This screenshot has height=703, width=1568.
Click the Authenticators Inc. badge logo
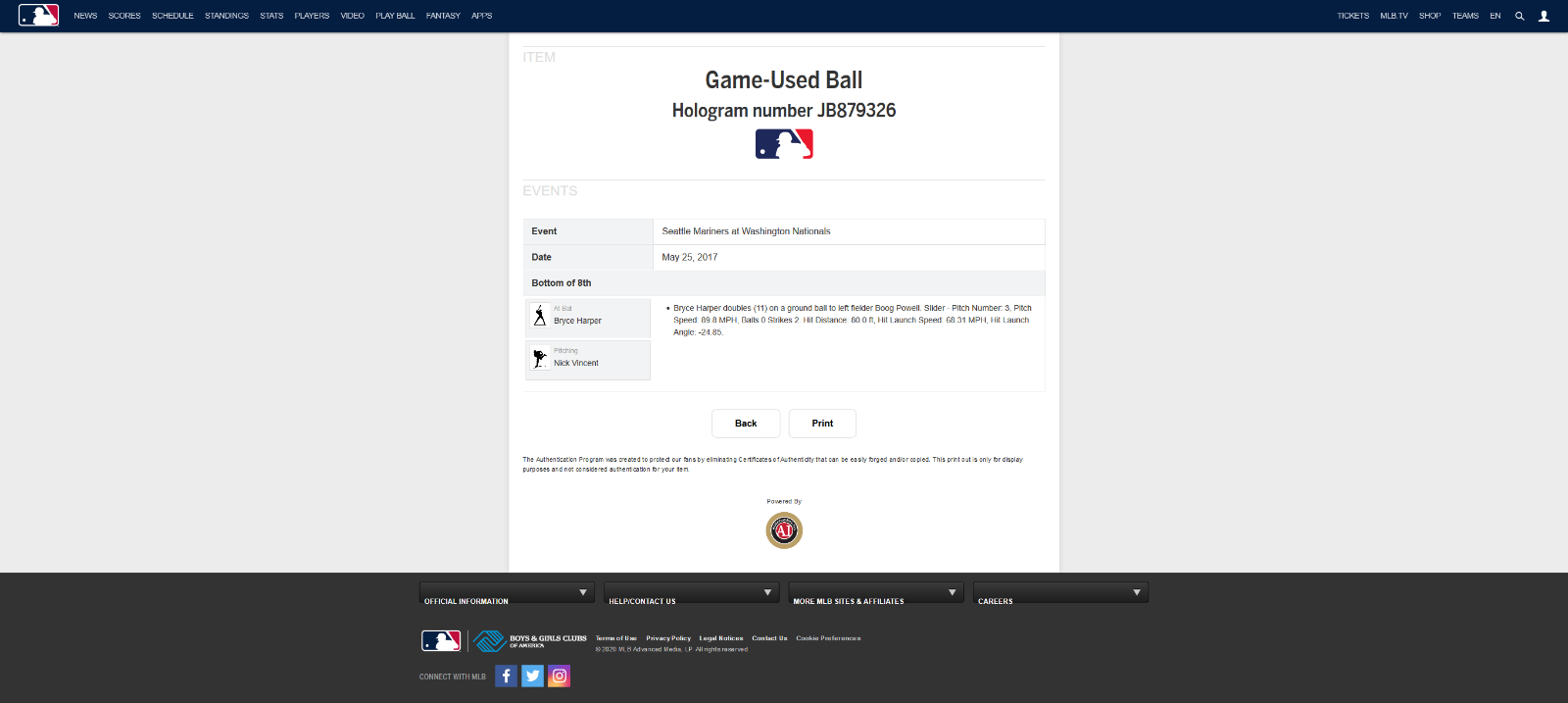click(x=784, y=530)
